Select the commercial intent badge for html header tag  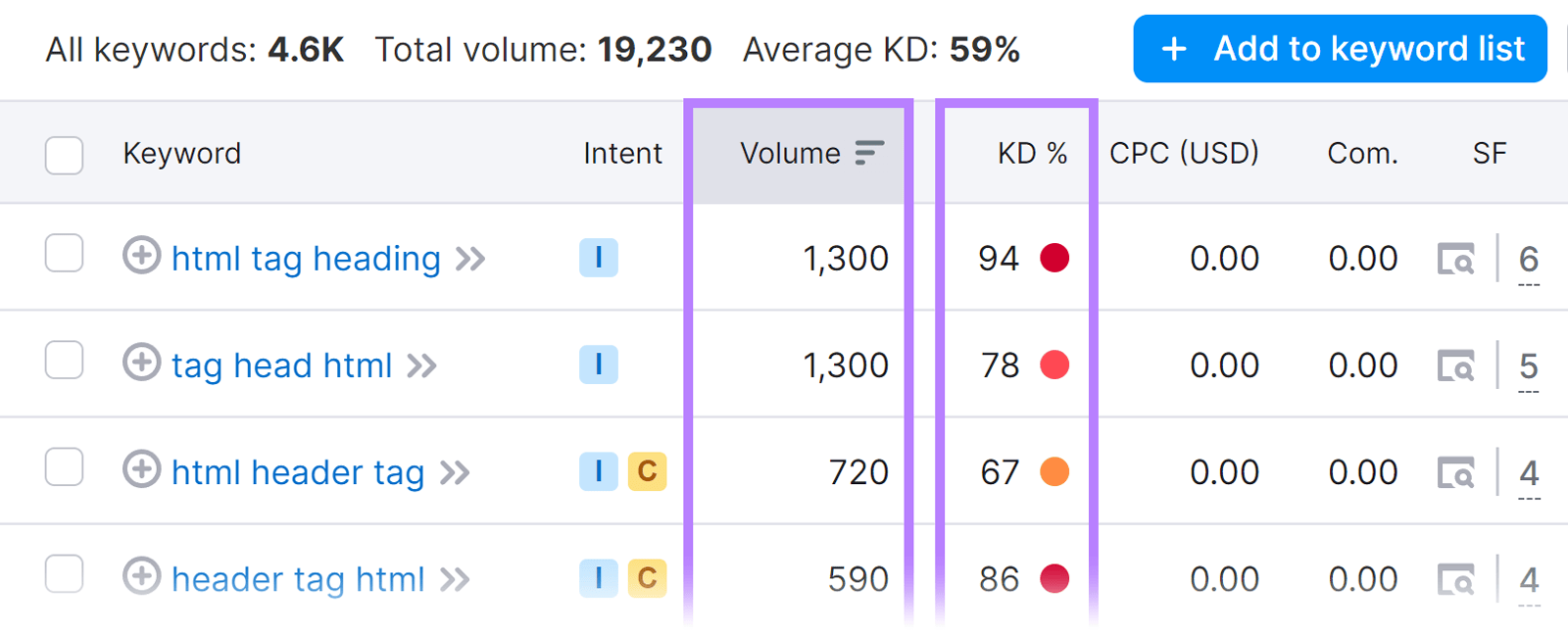646,471
